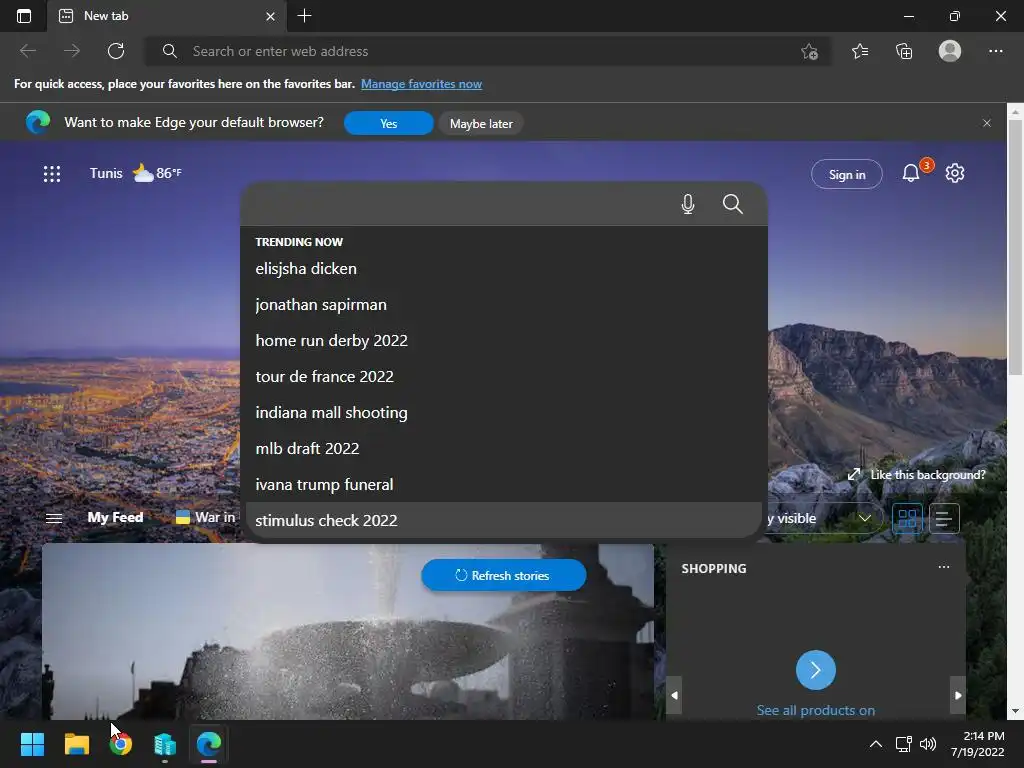Show hidden system tray icons chevron
Image resolution: width=1024 pixels, height=768 pixels.
coord(876,744)
